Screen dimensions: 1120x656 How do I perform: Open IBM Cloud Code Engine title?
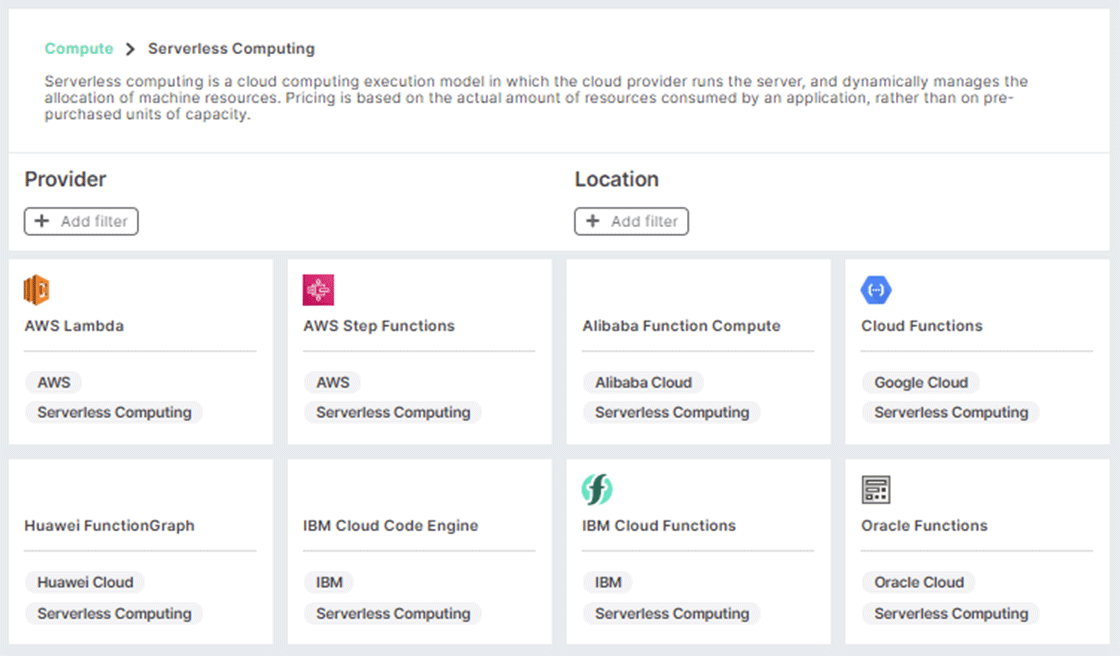(391, 526)
